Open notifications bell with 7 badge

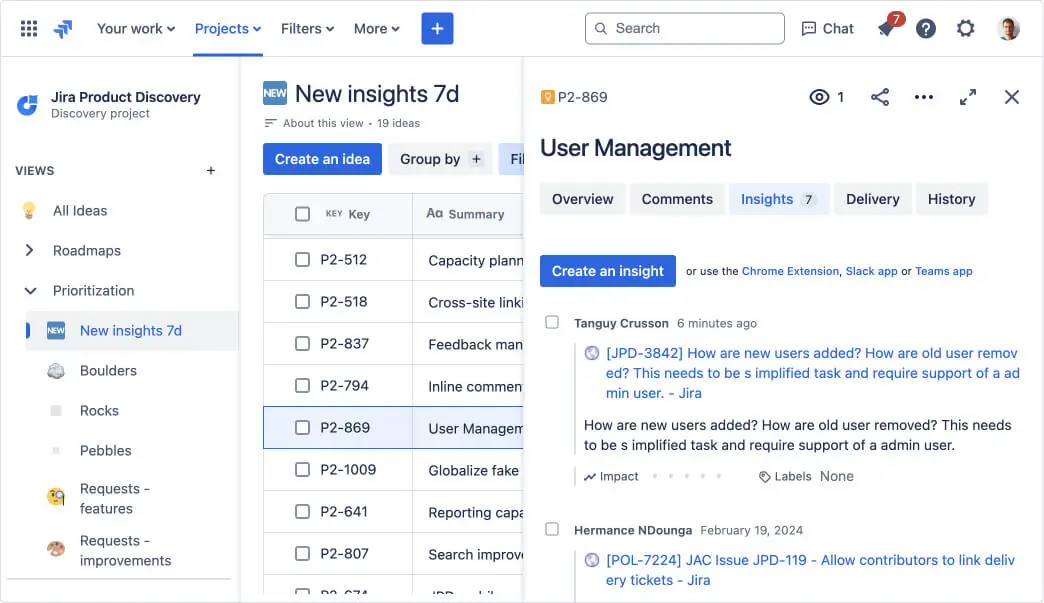click(x=888, y=27)
